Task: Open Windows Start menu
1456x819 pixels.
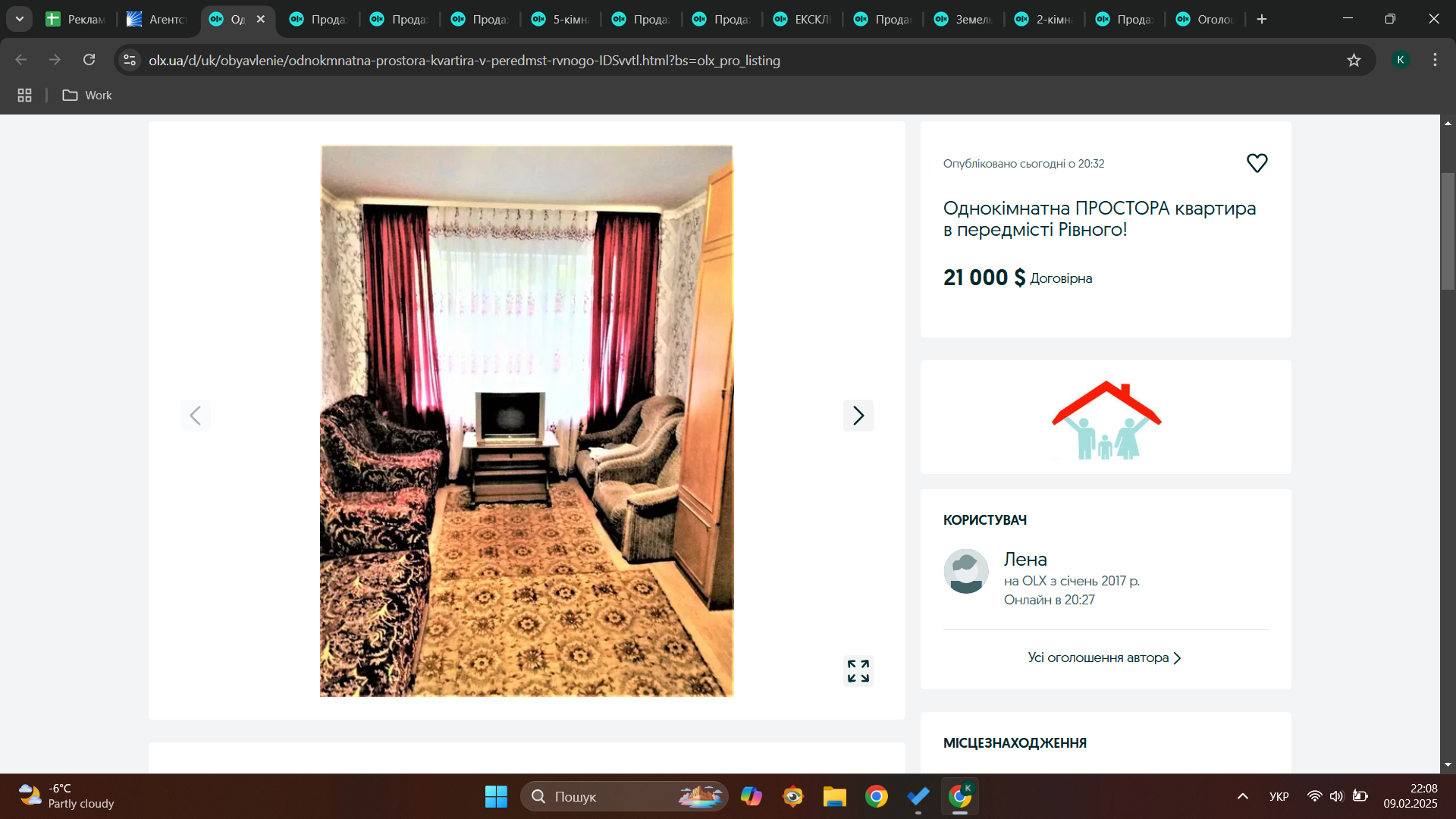Action: click(496, 796)
